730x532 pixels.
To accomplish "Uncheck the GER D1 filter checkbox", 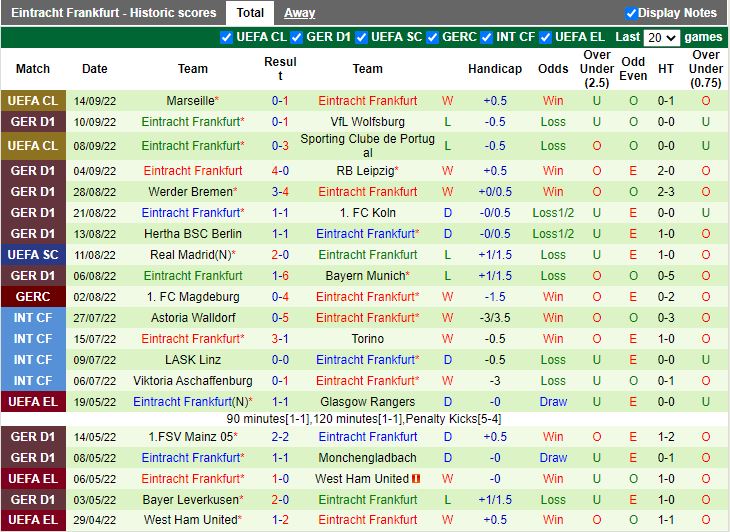I will pos(296,37).
